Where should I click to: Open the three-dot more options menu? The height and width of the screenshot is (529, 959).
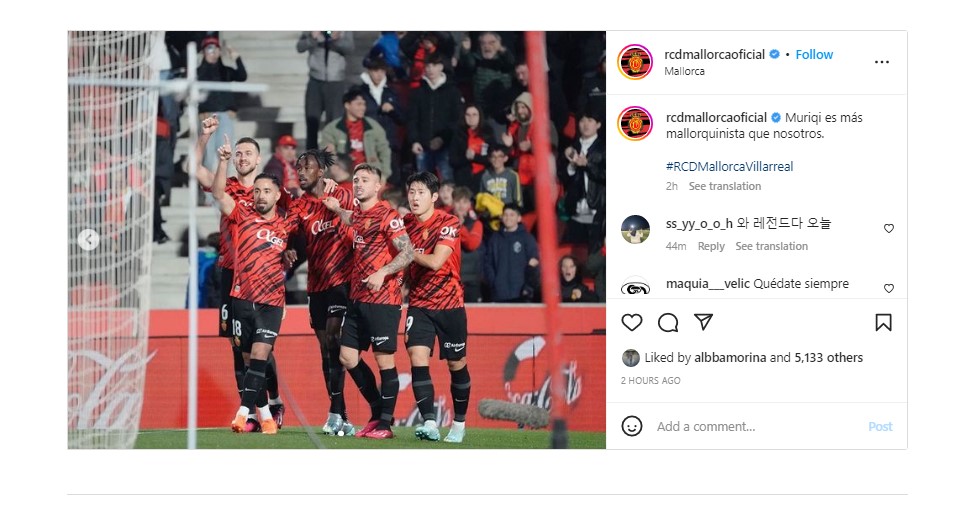[881, 62]
